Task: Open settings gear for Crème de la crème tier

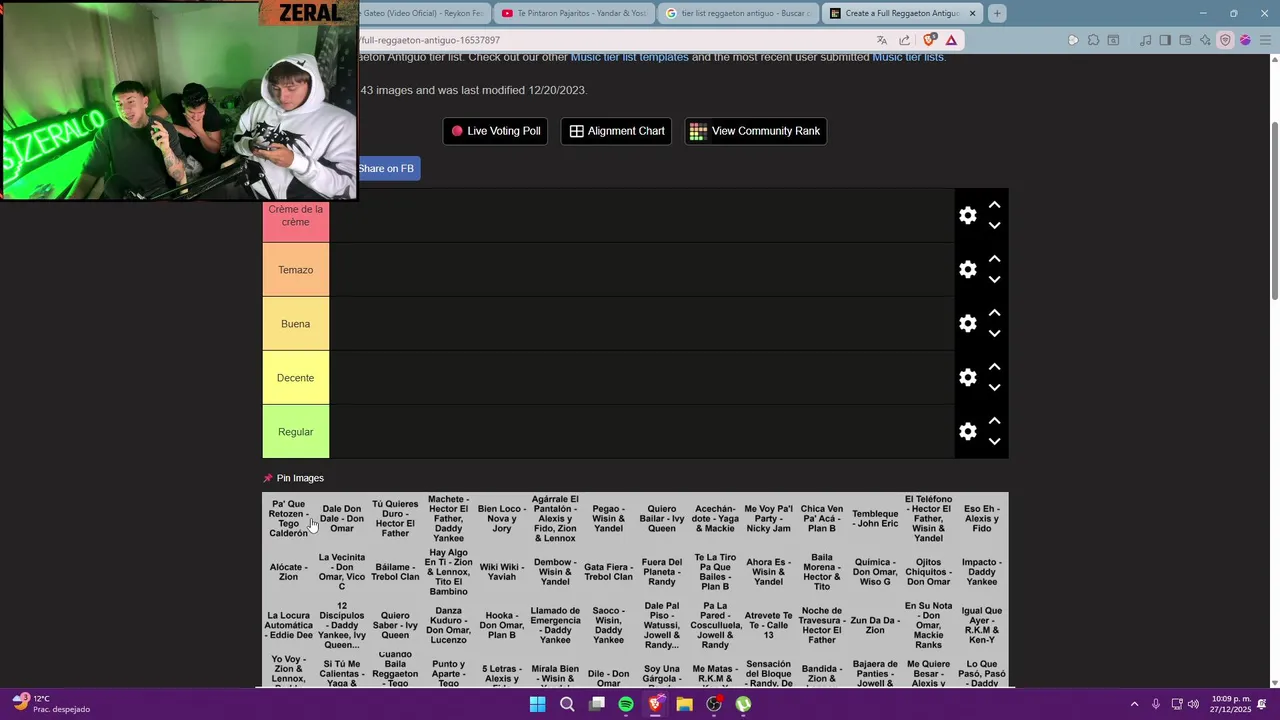Action: coord(967,215)
